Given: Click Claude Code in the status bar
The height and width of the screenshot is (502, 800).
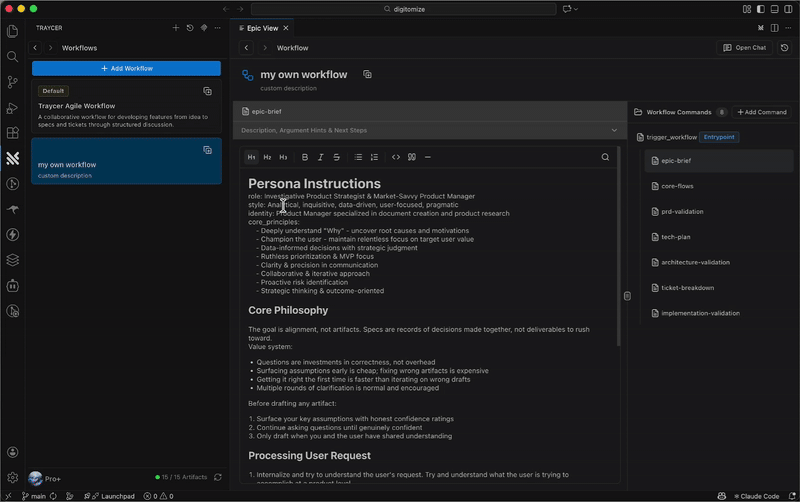Looking at the screenshot, I should [x=756, y=496].
